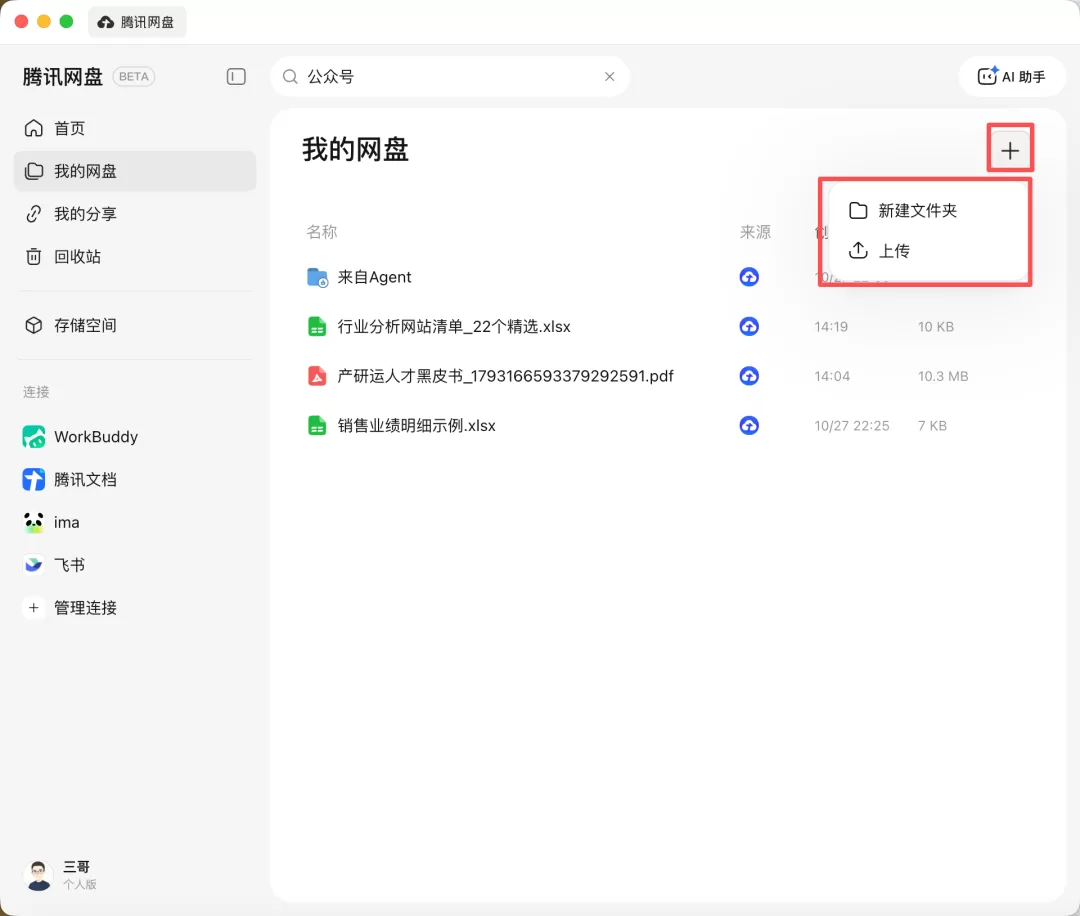Click the 我的网盘 page heading
This screenshot has height=916, width=1080.
click(355, 149)
